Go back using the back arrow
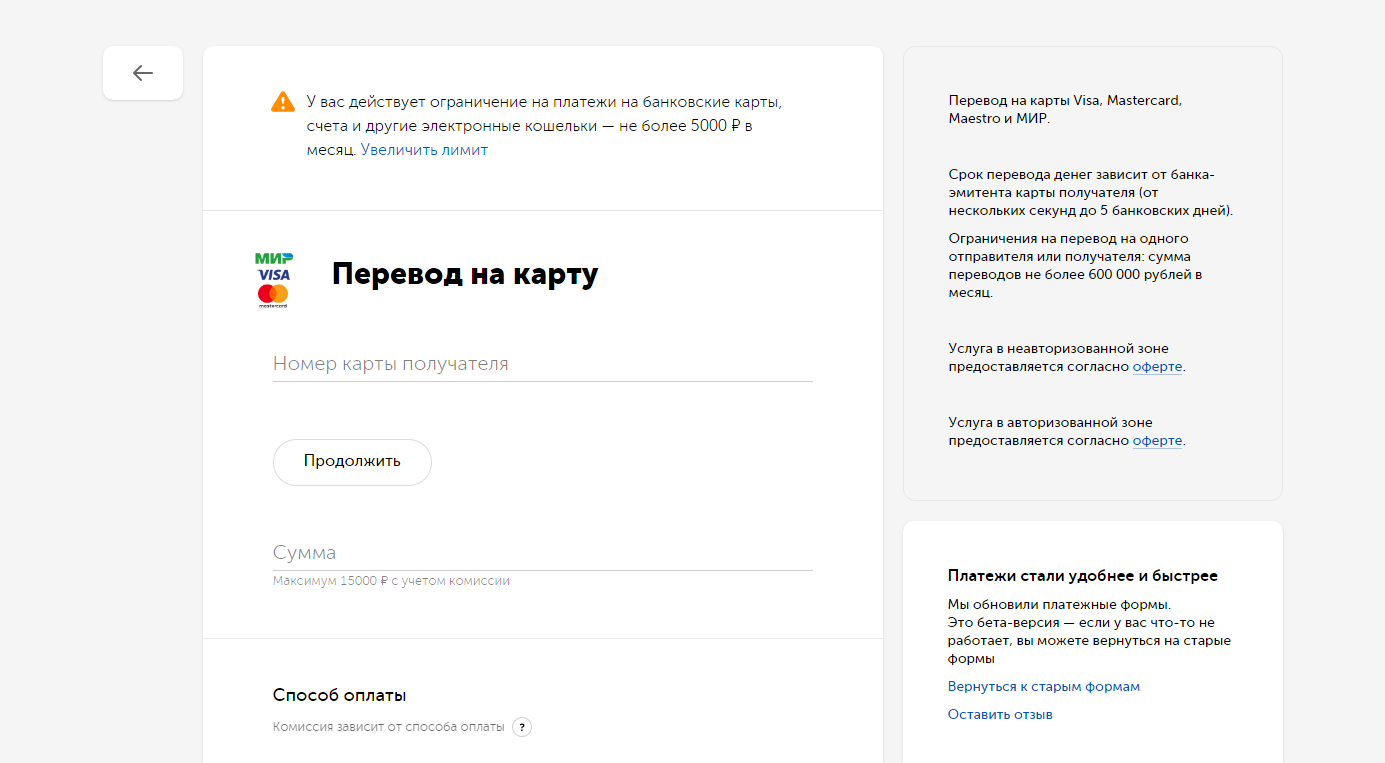The height and width of the screenshot is (763, 1385). [x=142, y=73]
